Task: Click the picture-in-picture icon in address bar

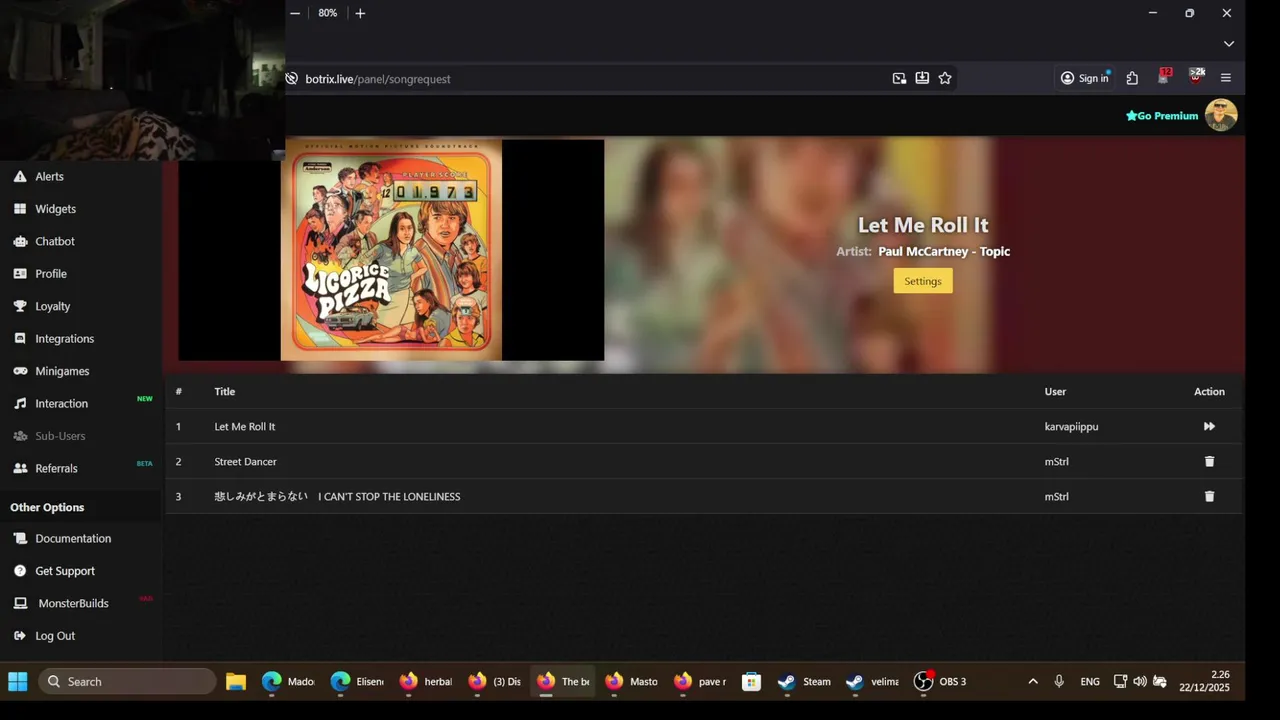Action: 899,78
